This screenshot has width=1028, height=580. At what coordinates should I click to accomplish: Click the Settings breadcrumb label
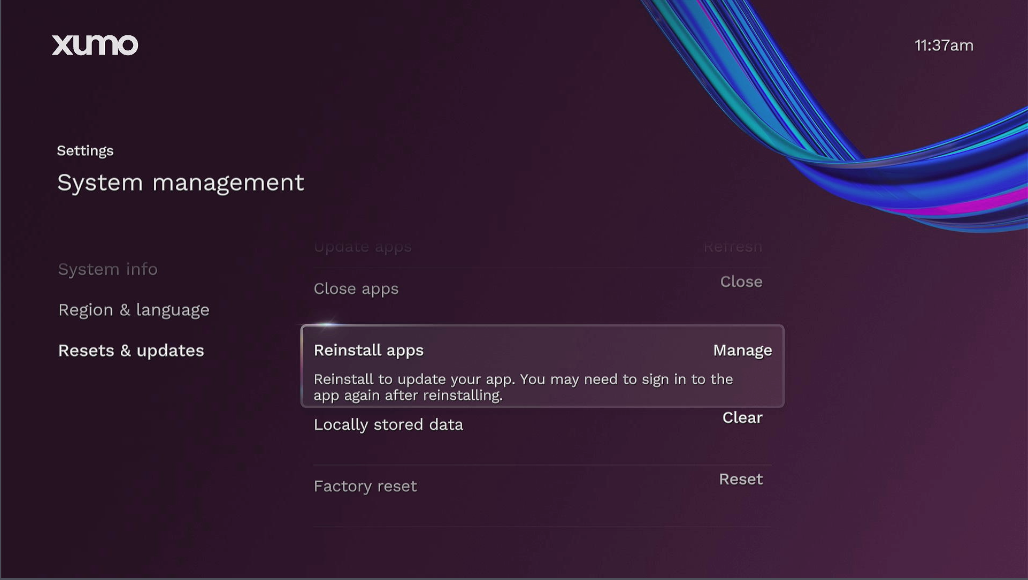[x=85, y=151]
